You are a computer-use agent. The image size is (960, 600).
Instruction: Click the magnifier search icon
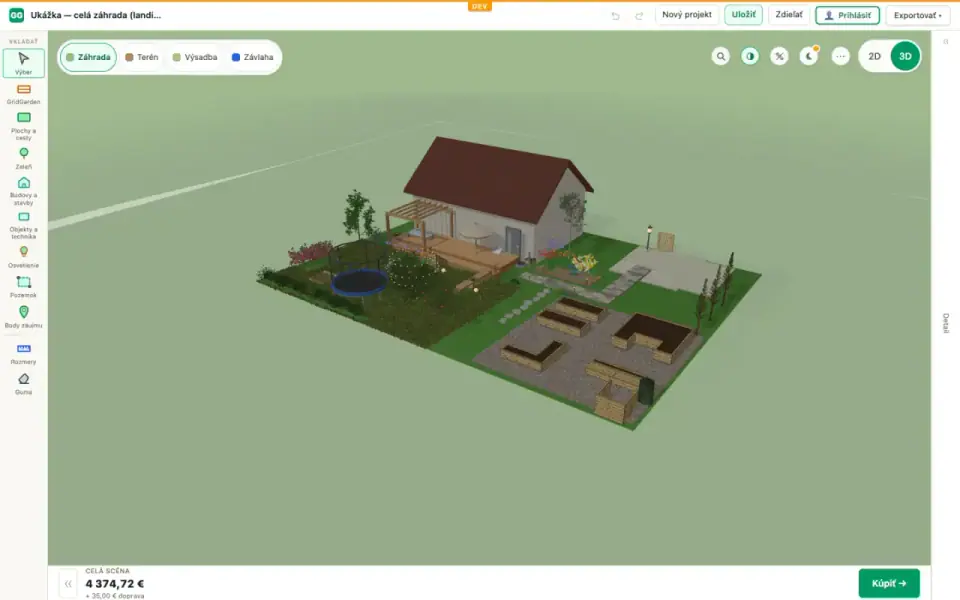721,56
